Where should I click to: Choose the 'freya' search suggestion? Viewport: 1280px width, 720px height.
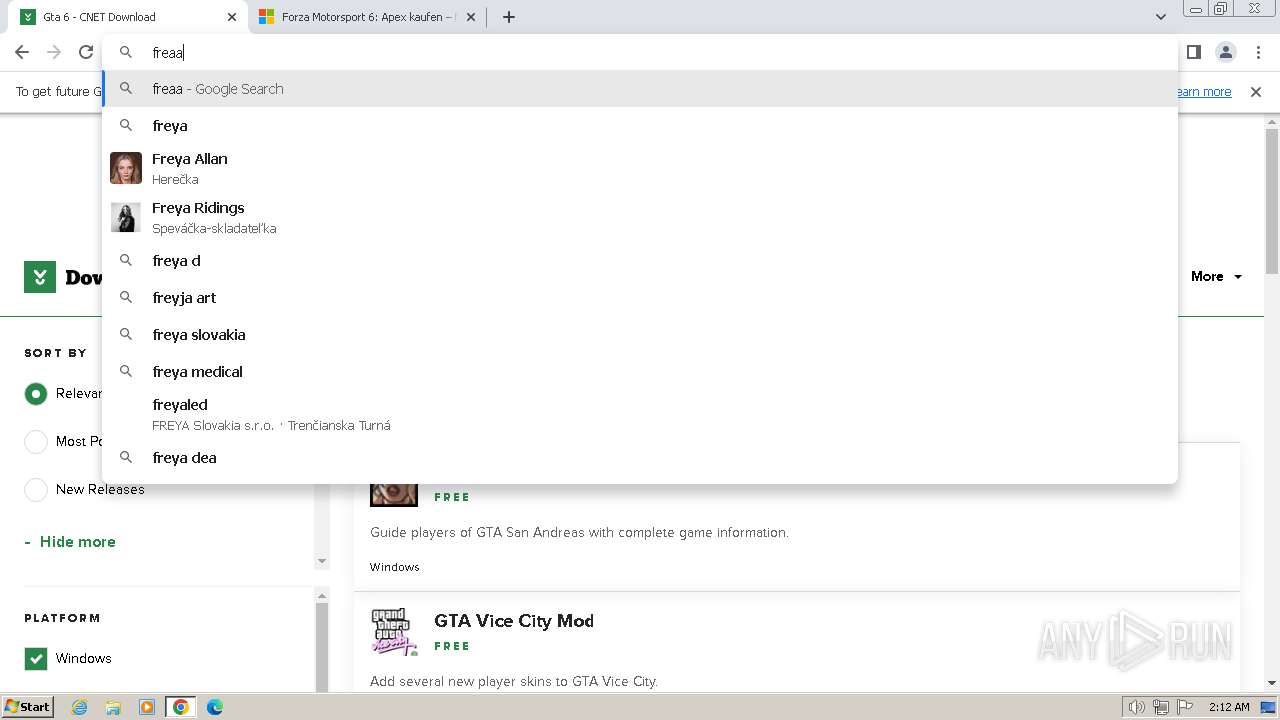point(640,125)
